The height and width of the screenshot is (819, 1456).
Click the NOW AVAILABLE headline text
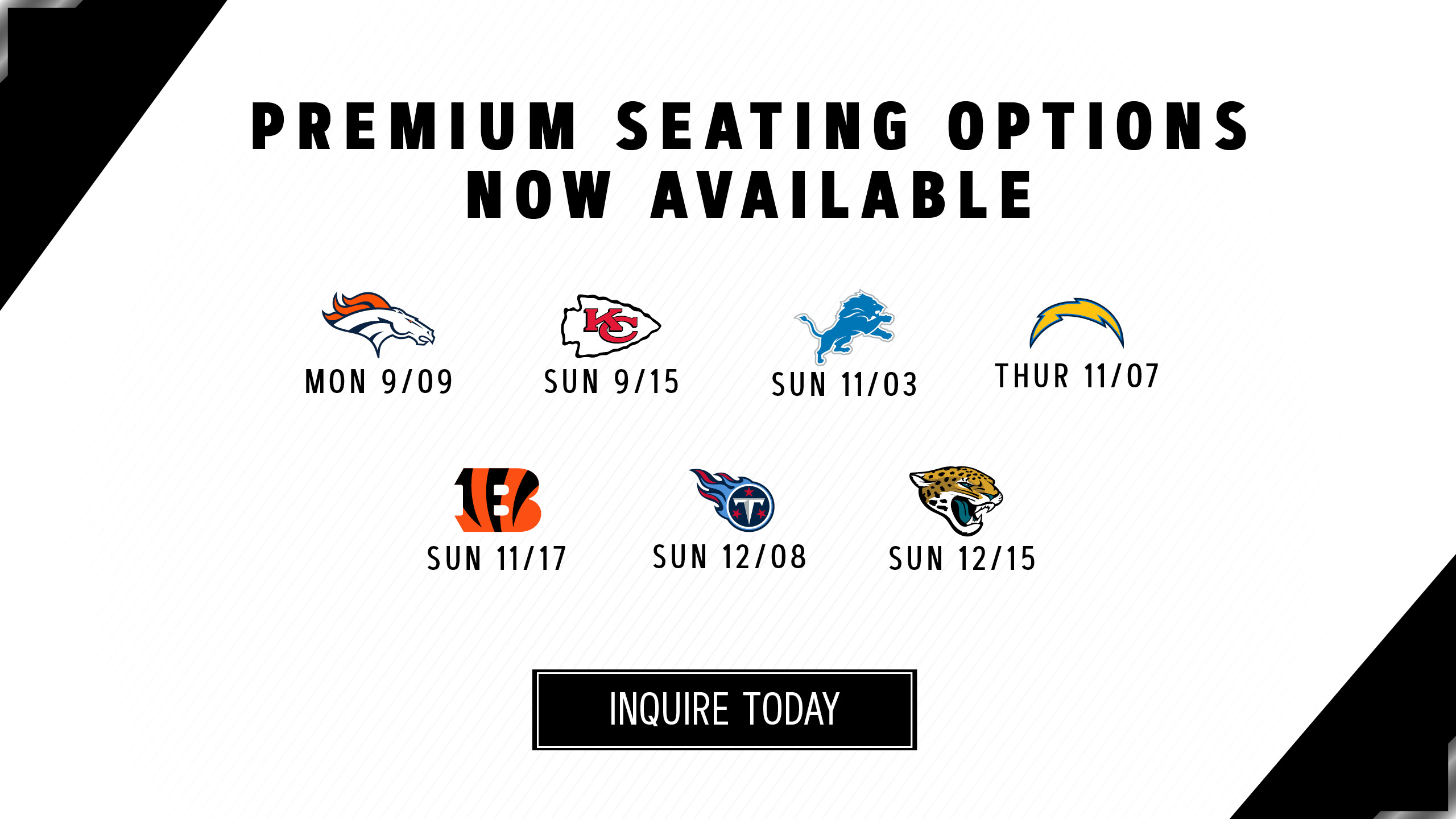click(749, 195)
